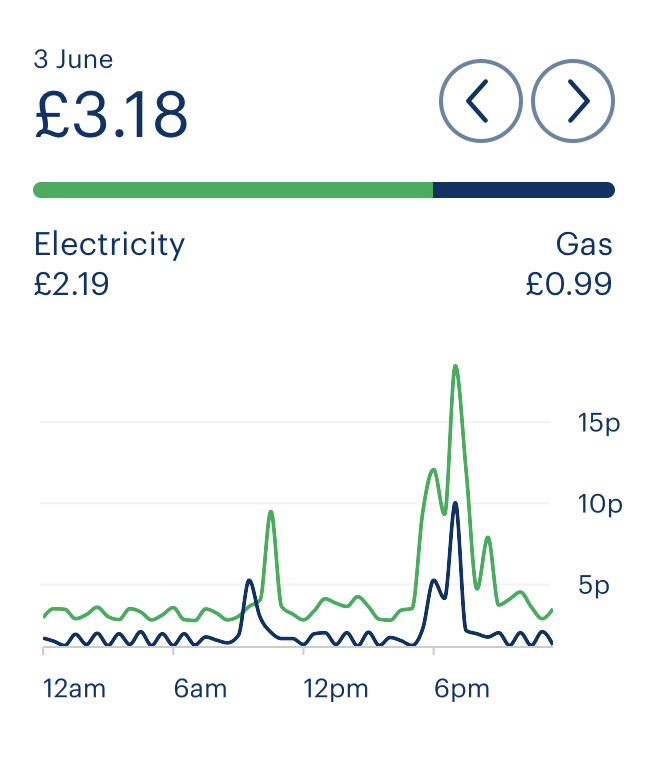Click the navy gas portion of the bar
Image resolution: width=657 pixels, height=764 pixels.
(523, 190)
